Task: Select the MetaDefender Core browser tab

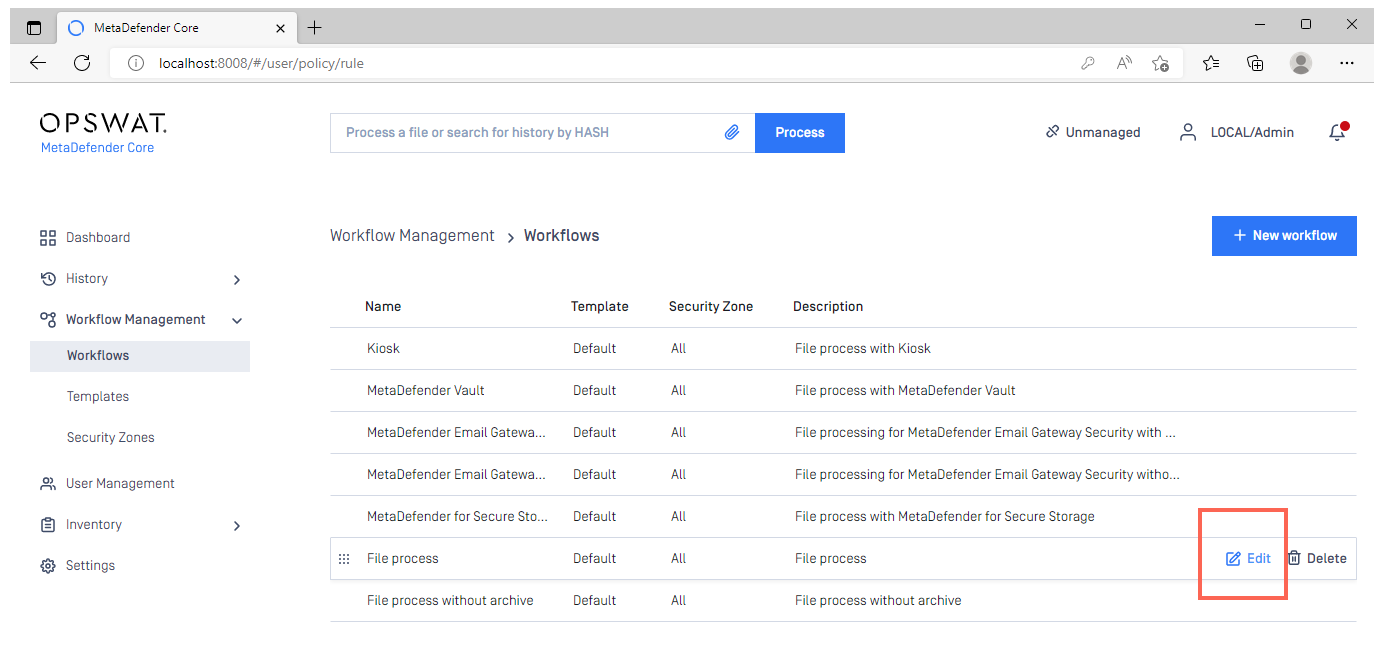Action: pos(176,28)
